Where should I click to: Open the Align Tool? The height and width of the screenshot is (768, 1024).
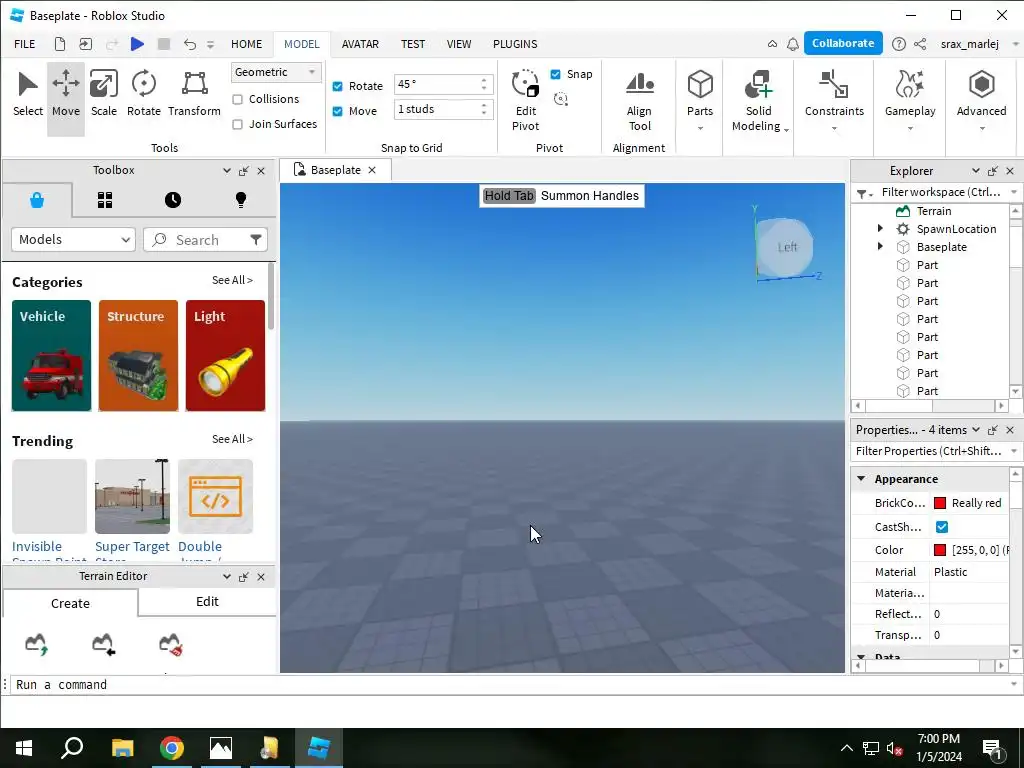(x=639, y=100)
